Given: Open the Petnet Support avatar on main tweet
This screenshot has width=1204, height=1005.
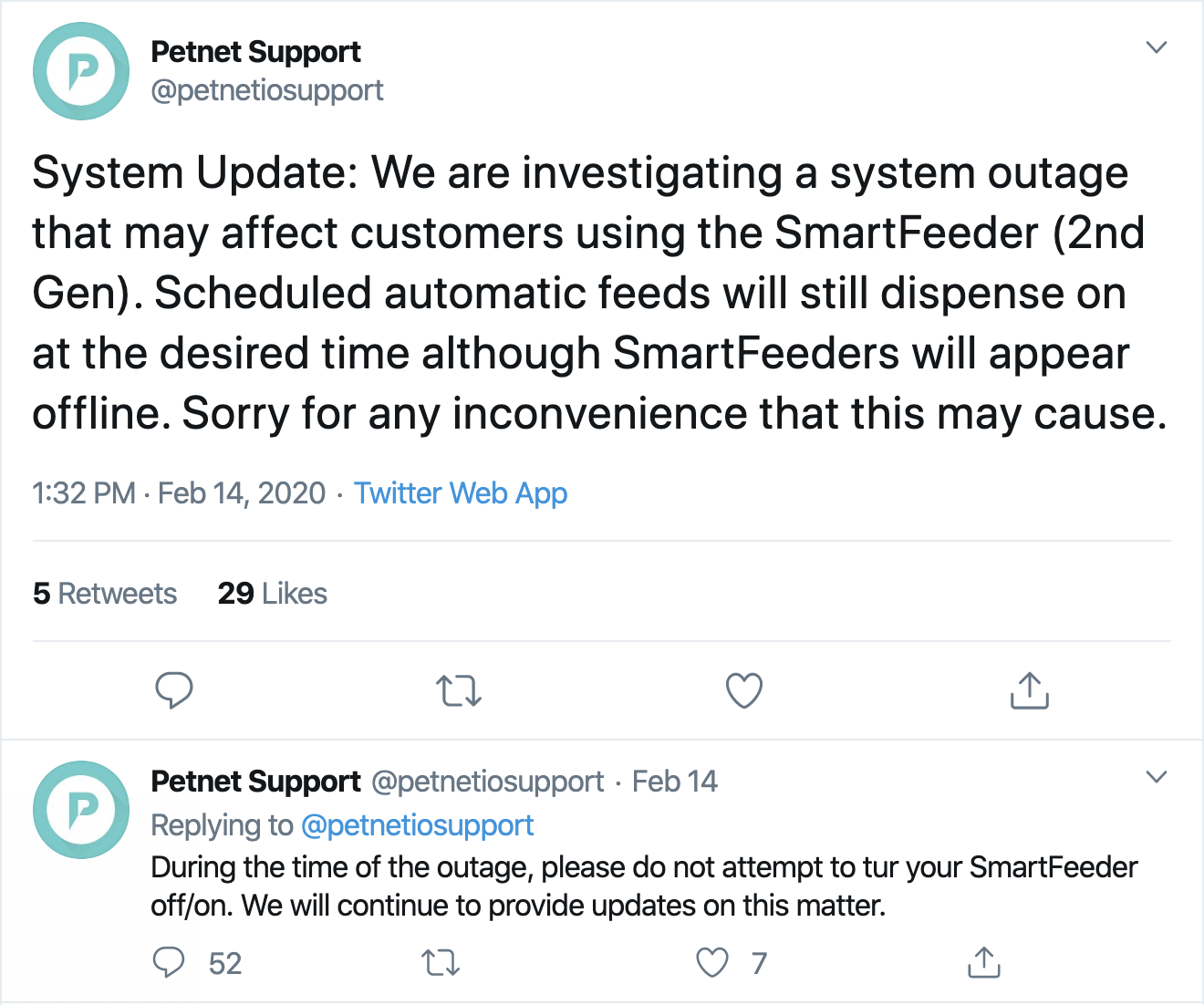Looking at the screenshot, I should (x=81, y=71).
